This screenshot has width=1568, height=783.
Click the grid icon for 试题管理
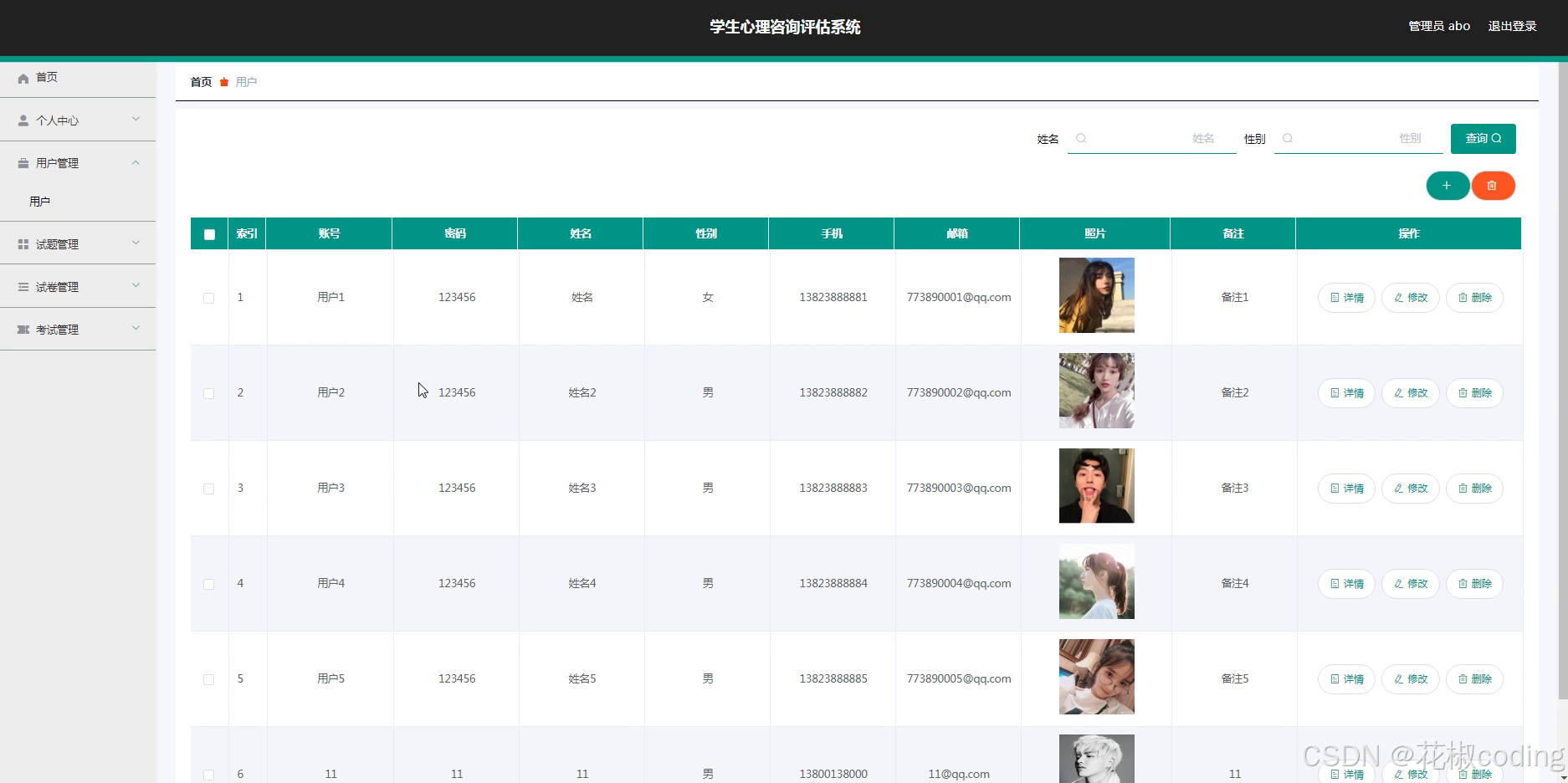pyautogui.click(x=23, y=244)
